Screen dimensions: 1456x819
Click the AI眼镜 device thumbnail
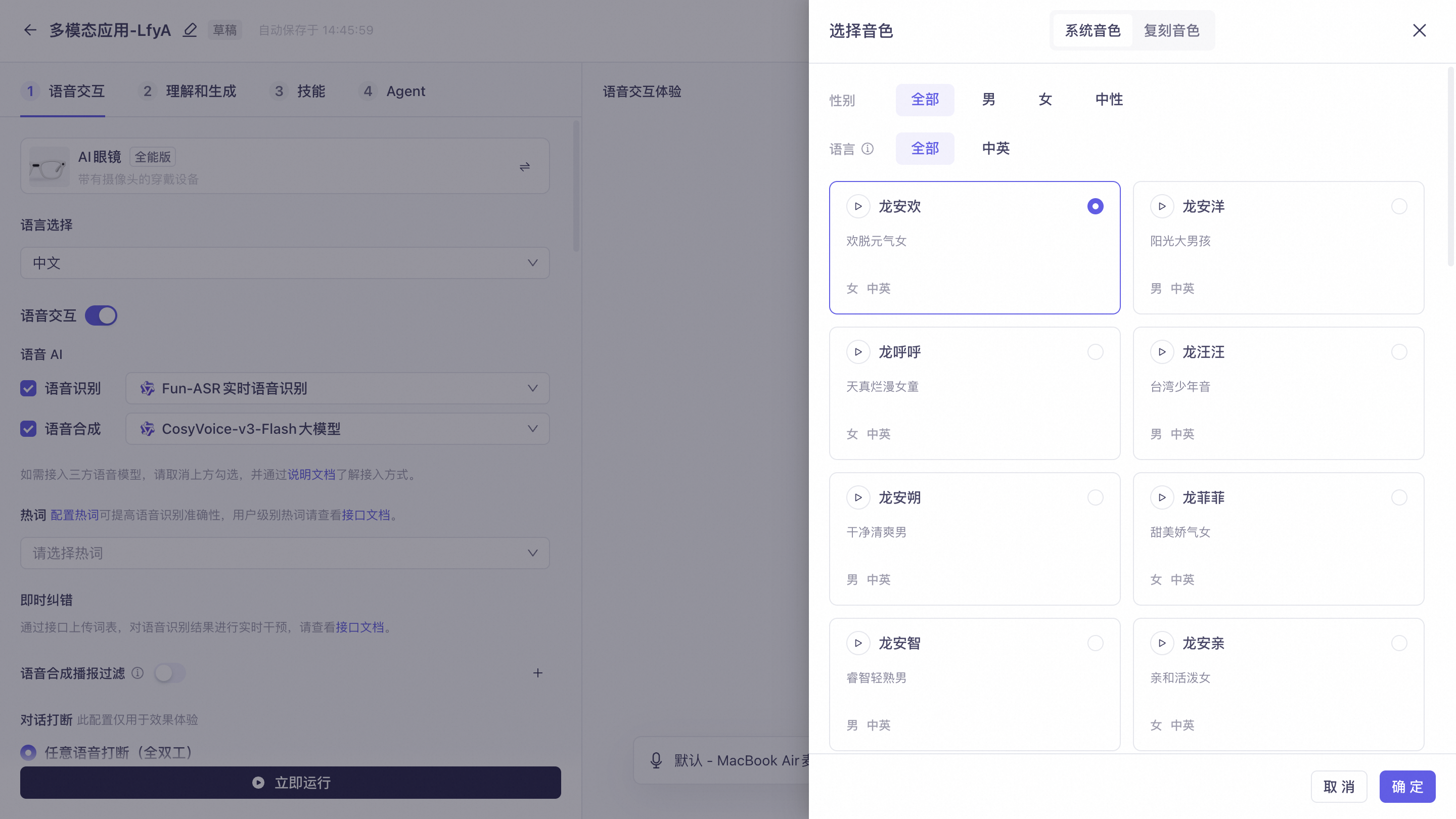(49, 167)
